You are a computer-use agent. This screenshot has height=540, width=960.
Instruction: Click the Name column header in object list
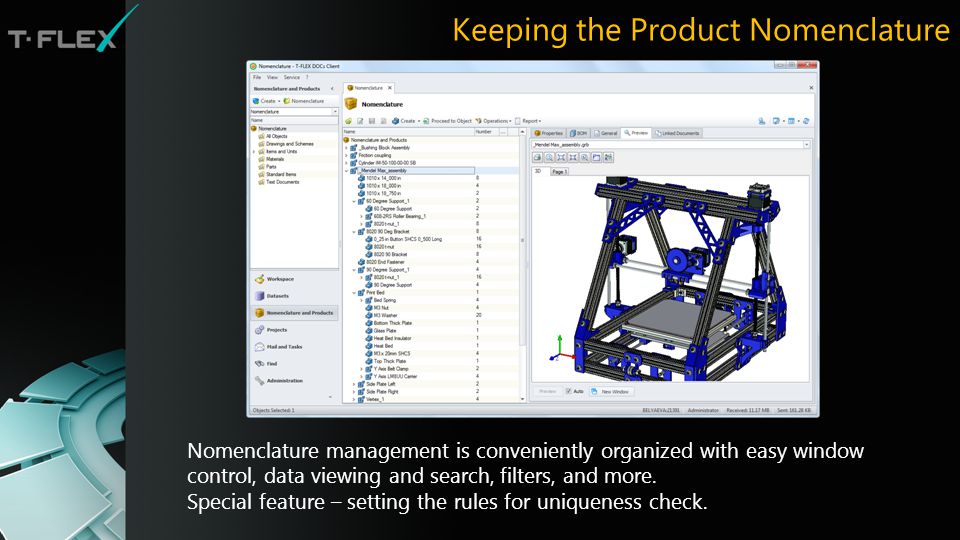[408, 132]
